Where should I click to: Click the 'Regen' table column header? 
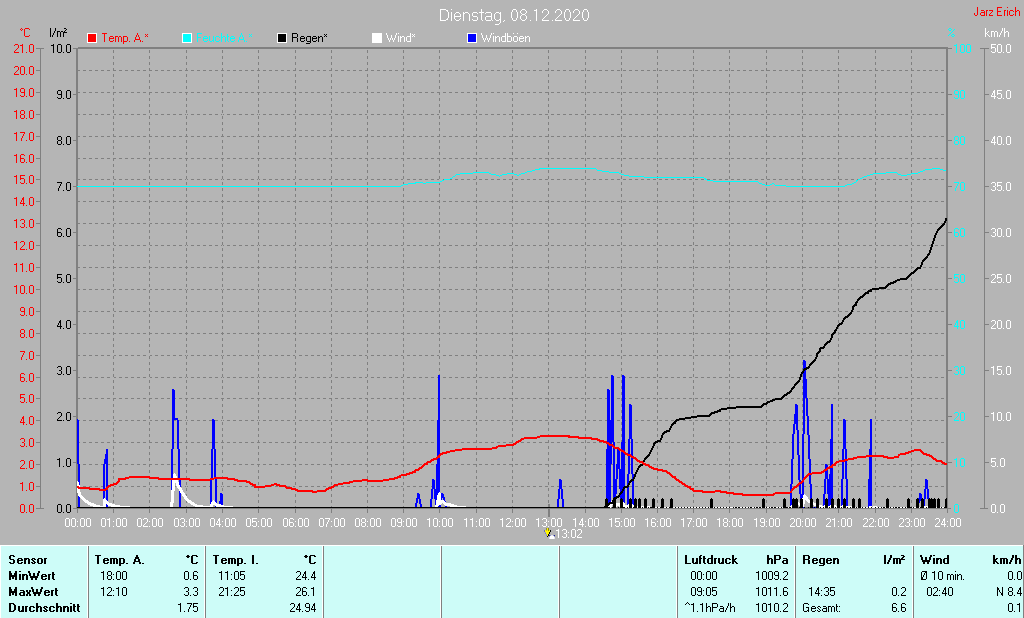pos(820,560)
